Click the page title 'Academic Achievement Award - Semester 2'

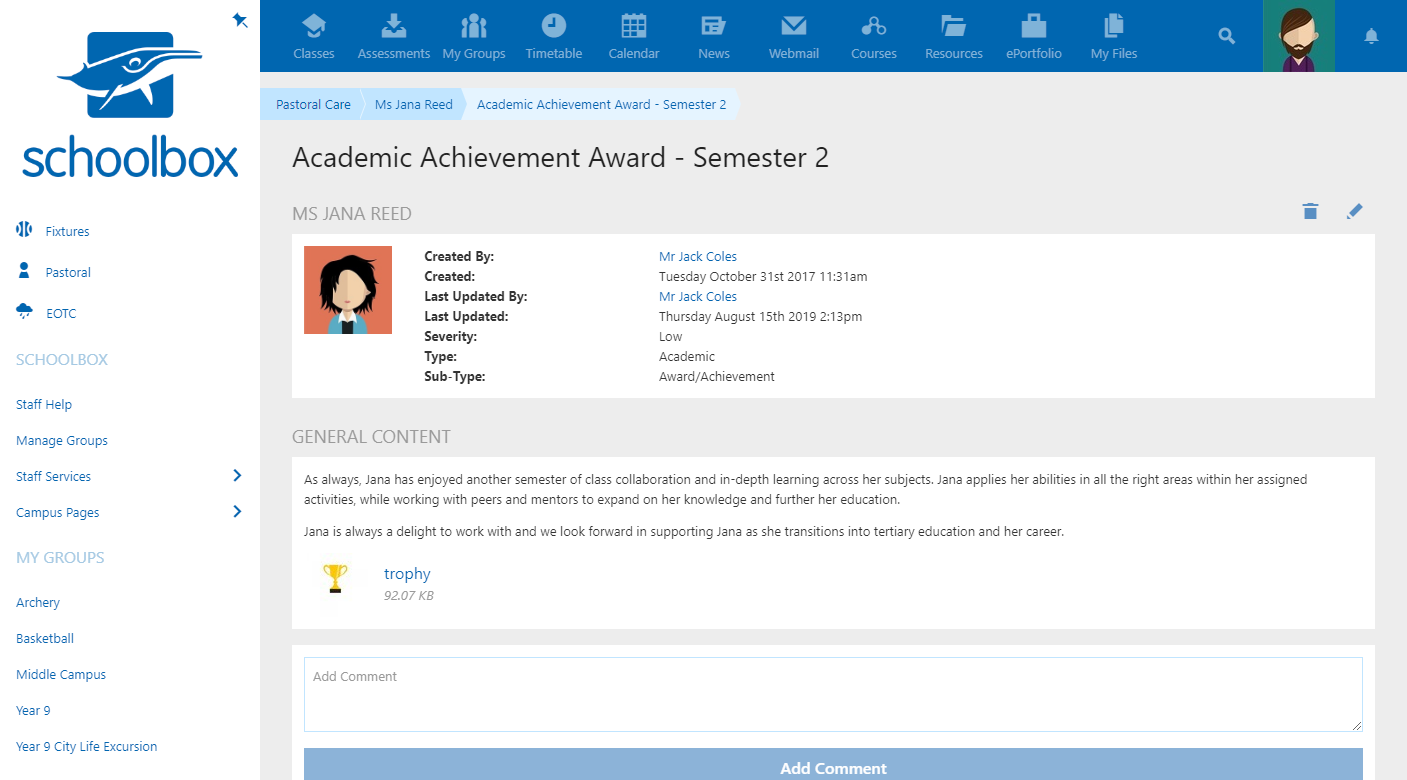click(560, 158)
